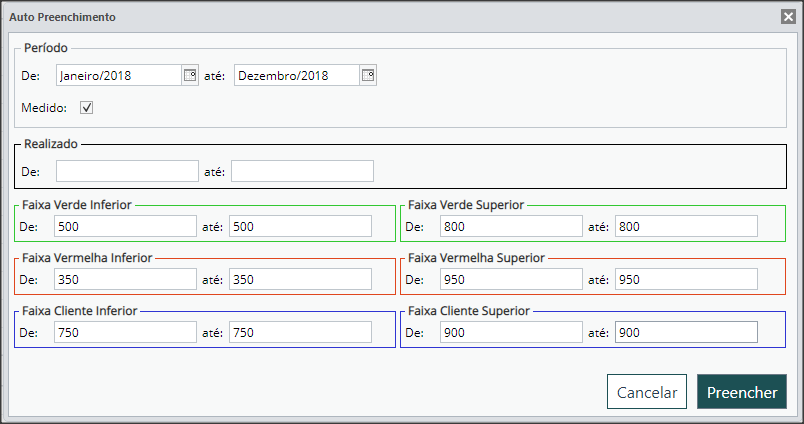This screenshot has width=804, height=424.
Task: Click the Faixa Verde Inferior group title
Action: (x=77, y=205)
